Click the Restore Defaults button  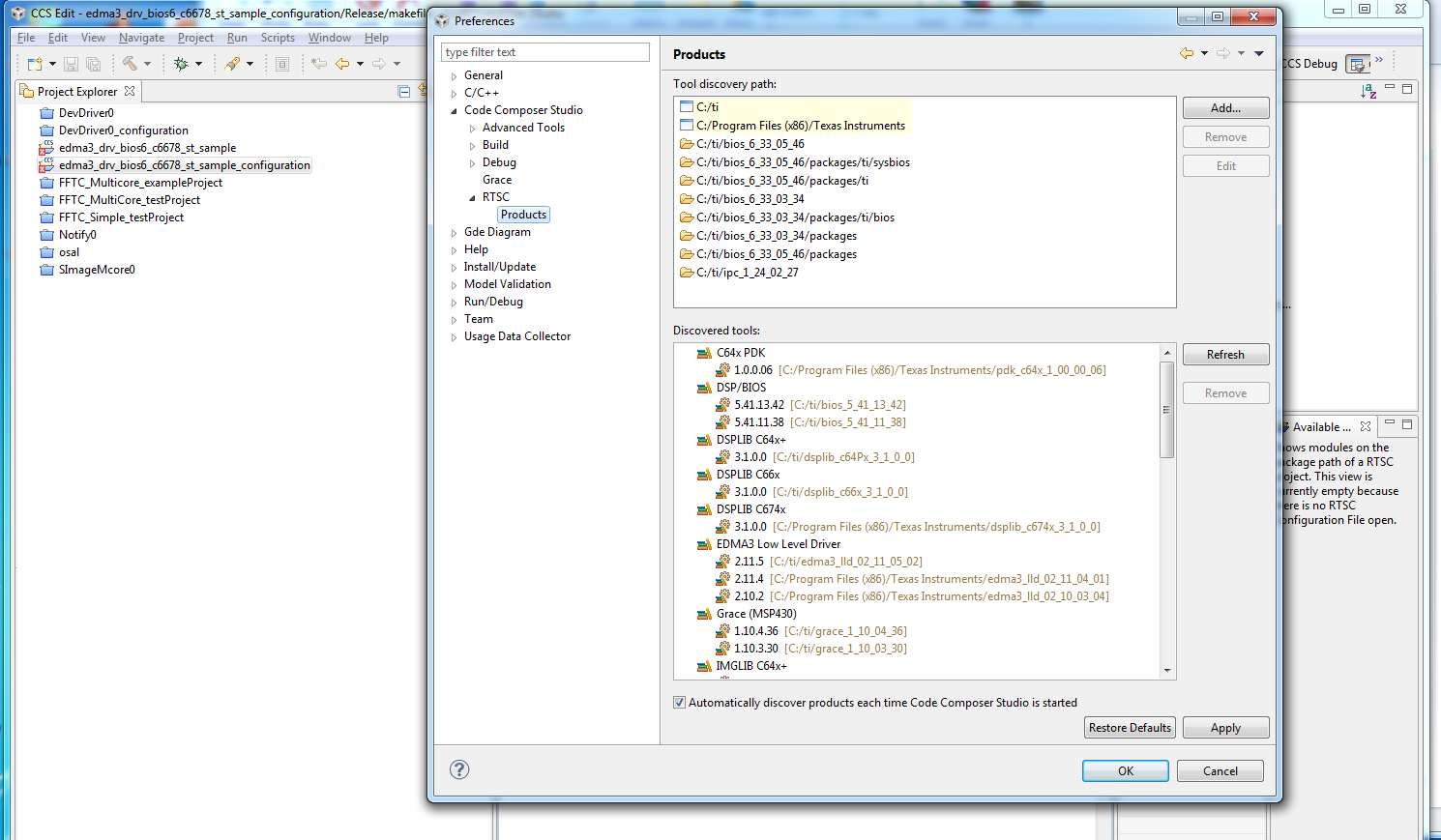pos(1130,727)
